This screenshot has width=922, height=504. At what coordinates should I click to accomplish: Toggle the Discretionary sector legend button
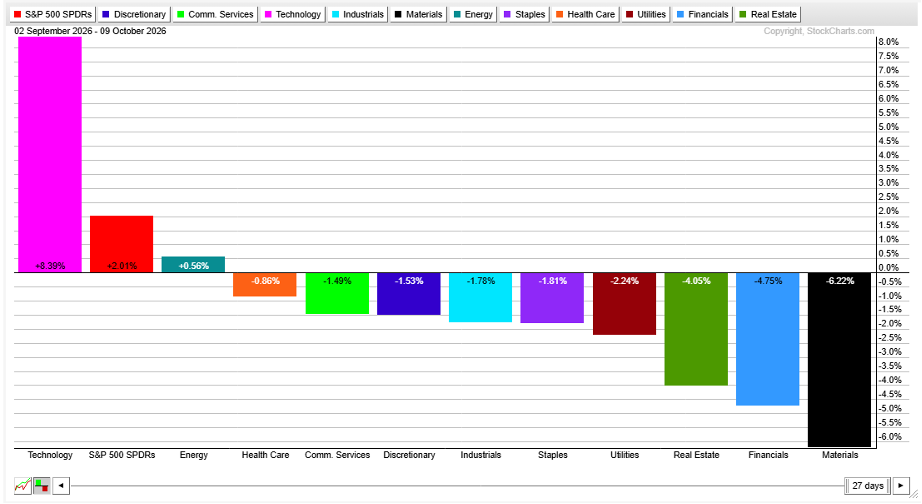pos(133,14)
